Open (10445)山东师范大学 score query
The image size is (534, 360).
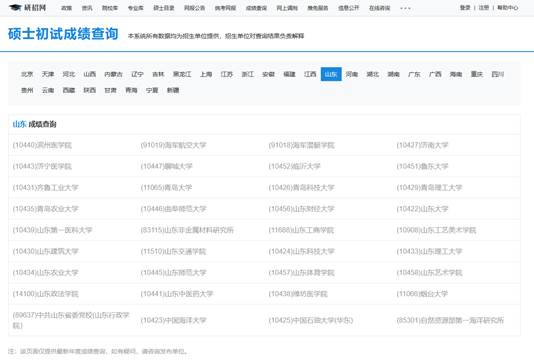173,272
